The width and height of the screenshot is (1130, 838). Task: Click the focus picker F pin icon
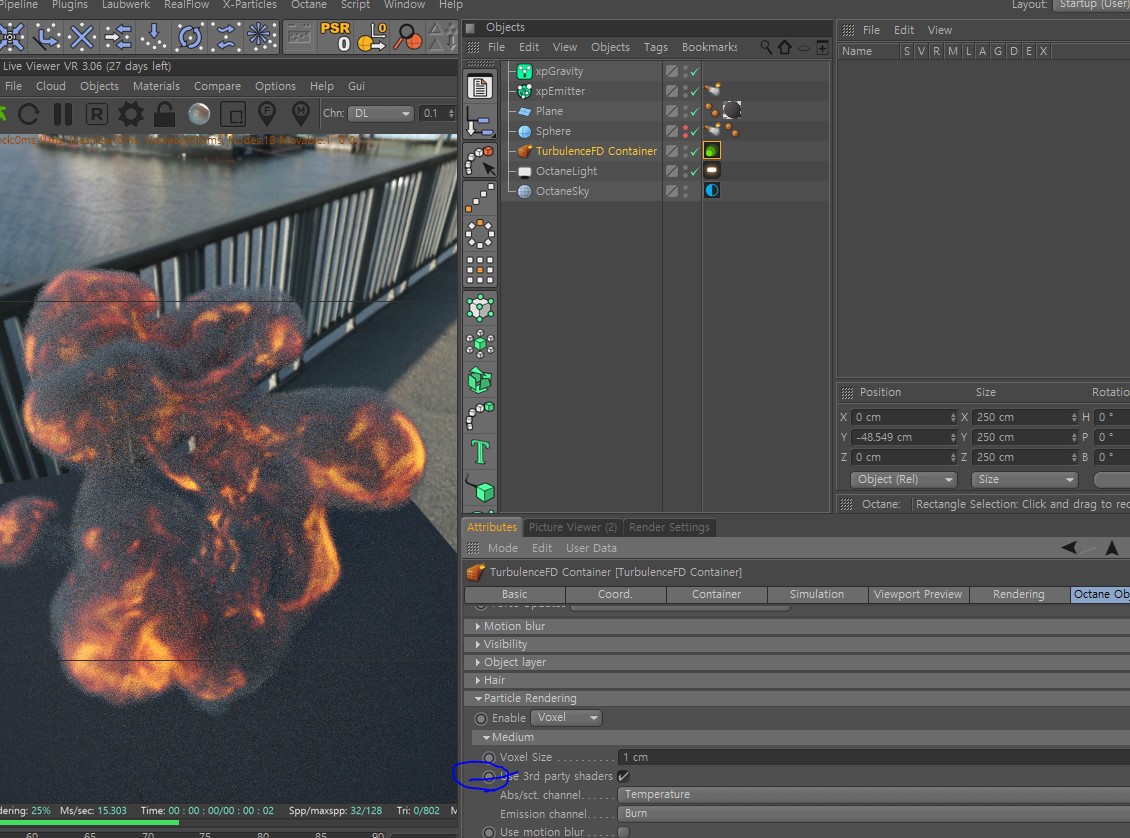click(x=267, y=113)
